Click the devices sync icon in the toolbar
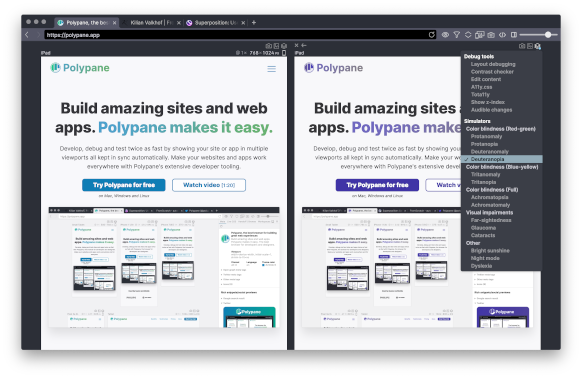The height and width of the screenshot is (378, 582). point(480,35)
